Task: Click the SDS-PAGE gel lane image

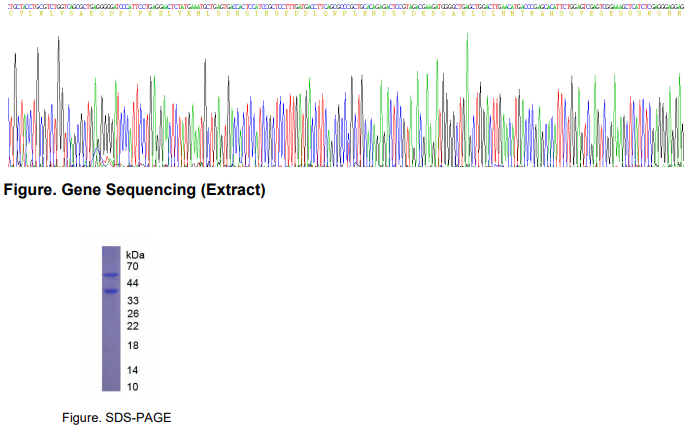Action: tap(111, 319)
